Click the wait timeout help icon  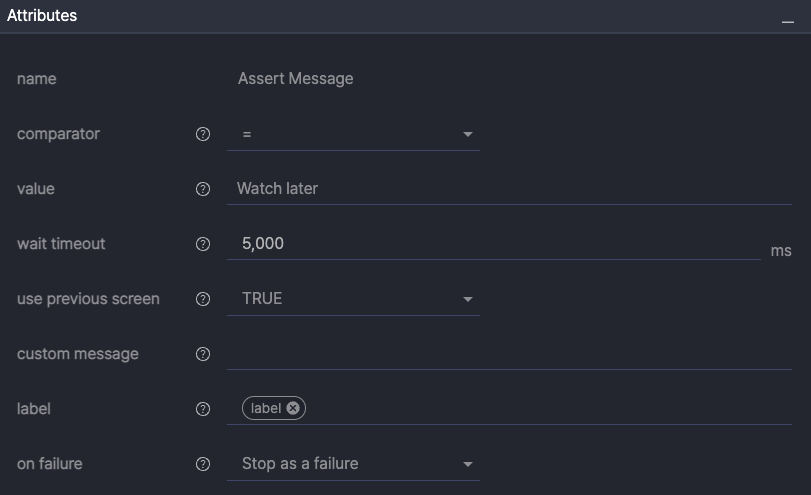[203, 244]
